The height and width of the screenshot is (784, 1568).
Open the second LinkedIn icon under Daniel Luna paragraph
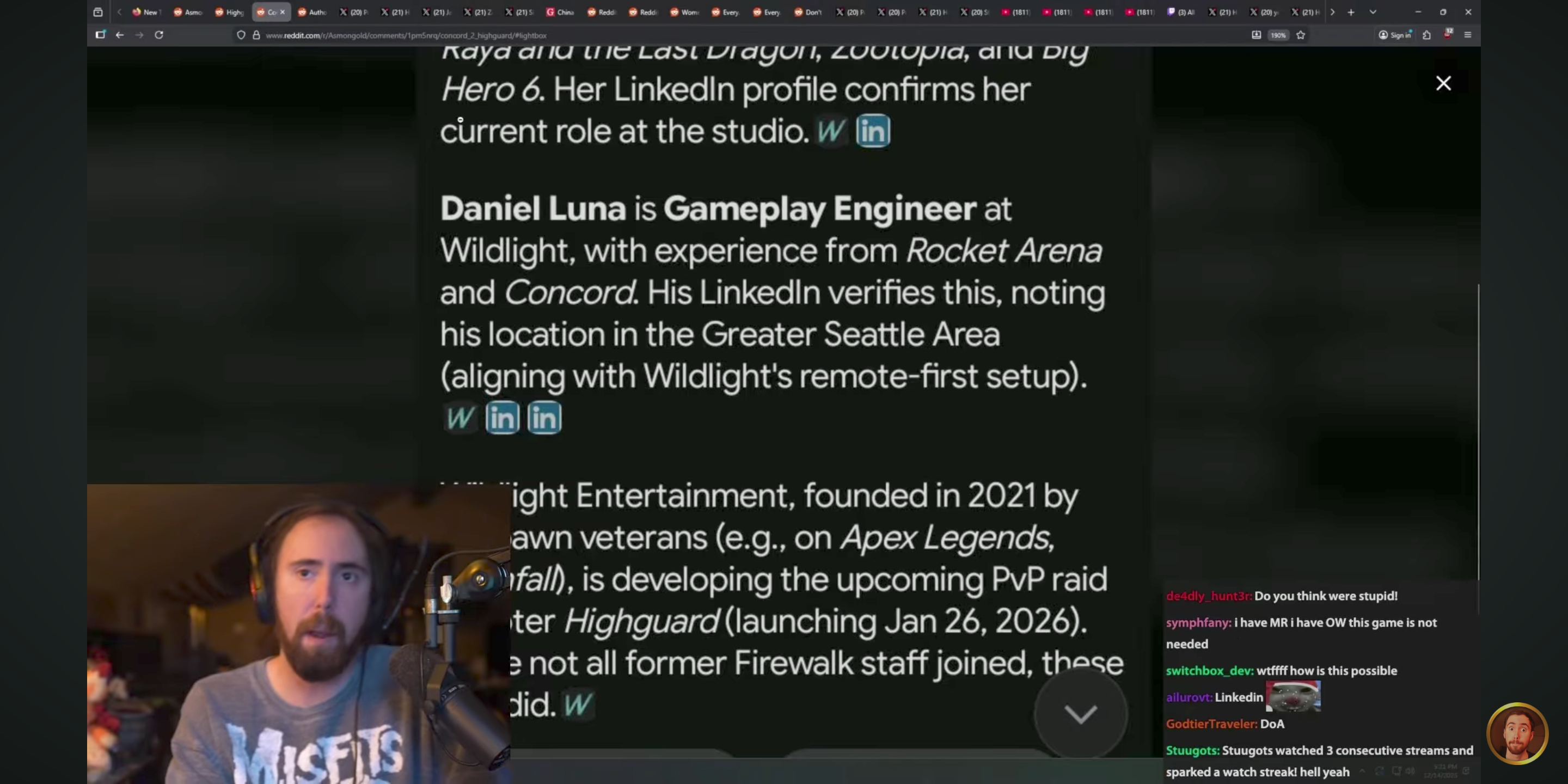tap(544, 418)
